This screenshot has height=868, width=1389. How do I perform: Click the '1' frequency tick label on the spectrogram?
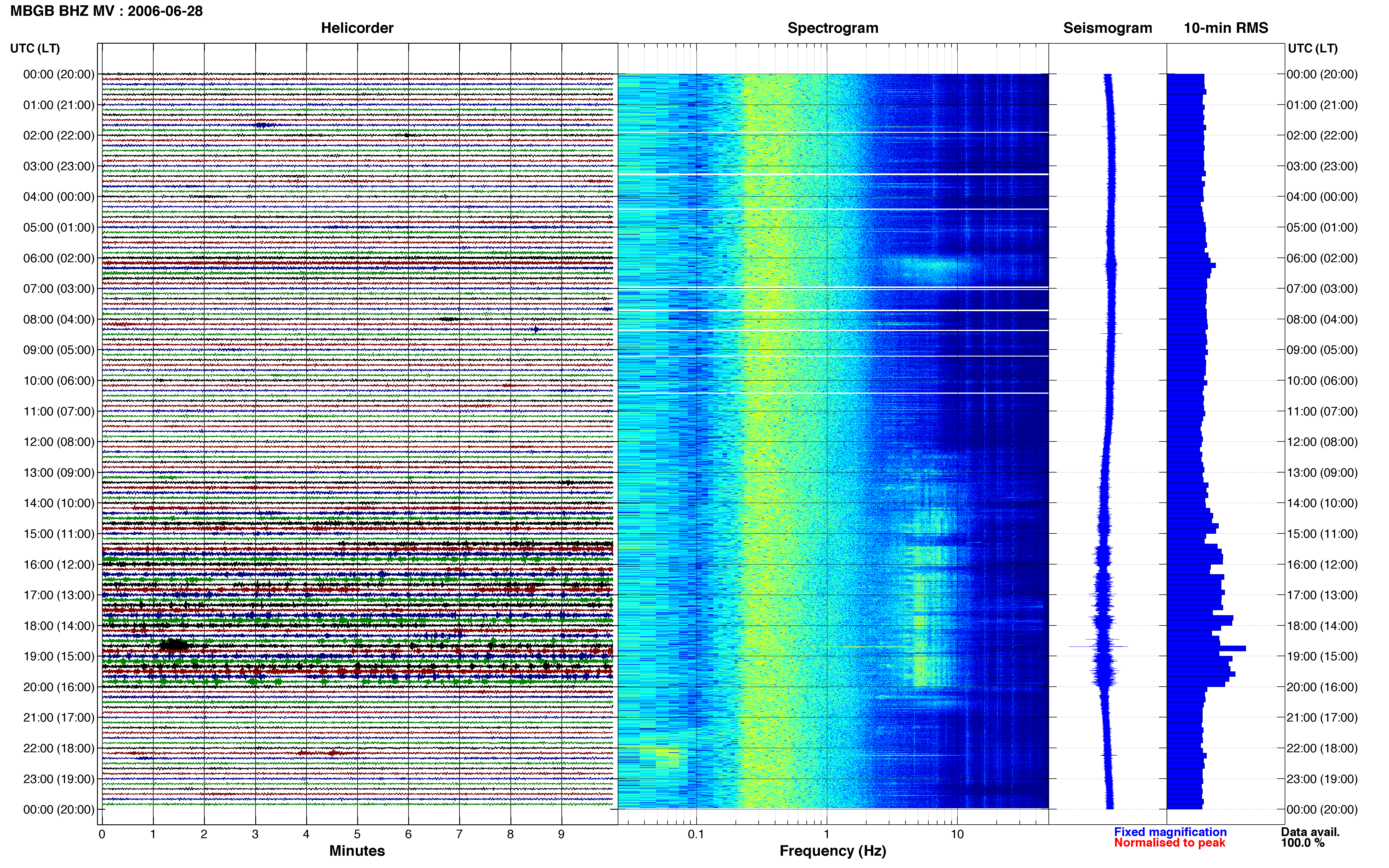[x=826, y=834]
